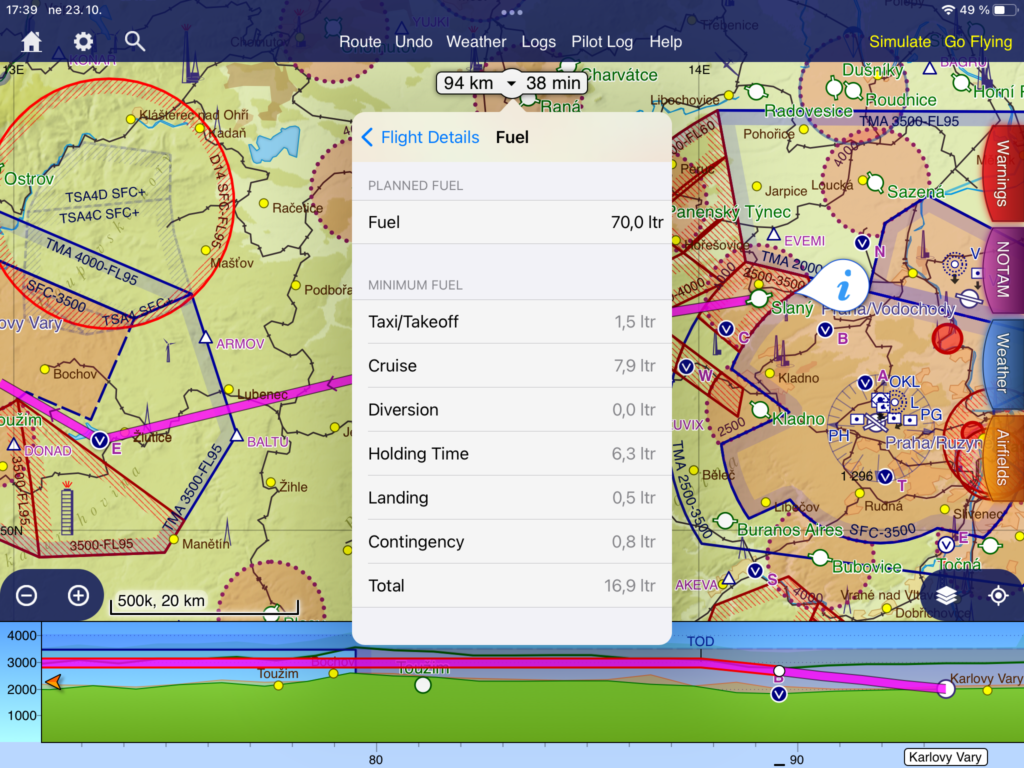The height and width of the screenshot is (768, 1024).
Task: Open the NOTAM side tab
Action: coord(1003,271)
